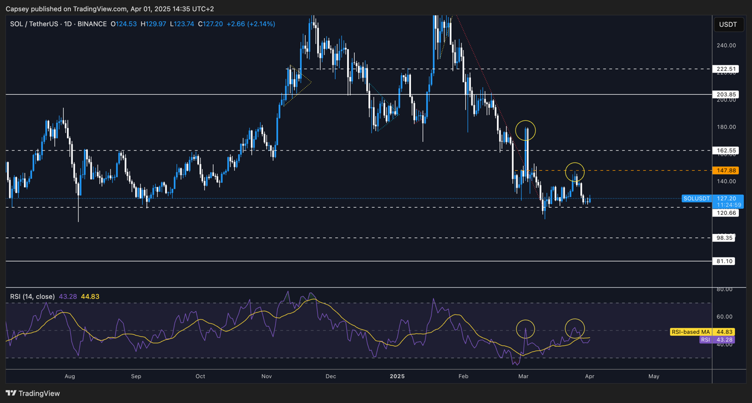752x403 pixels.
Task: Click the 60.00 RSI axis tick
Action: pyautogui.click(x=726, y=317)
